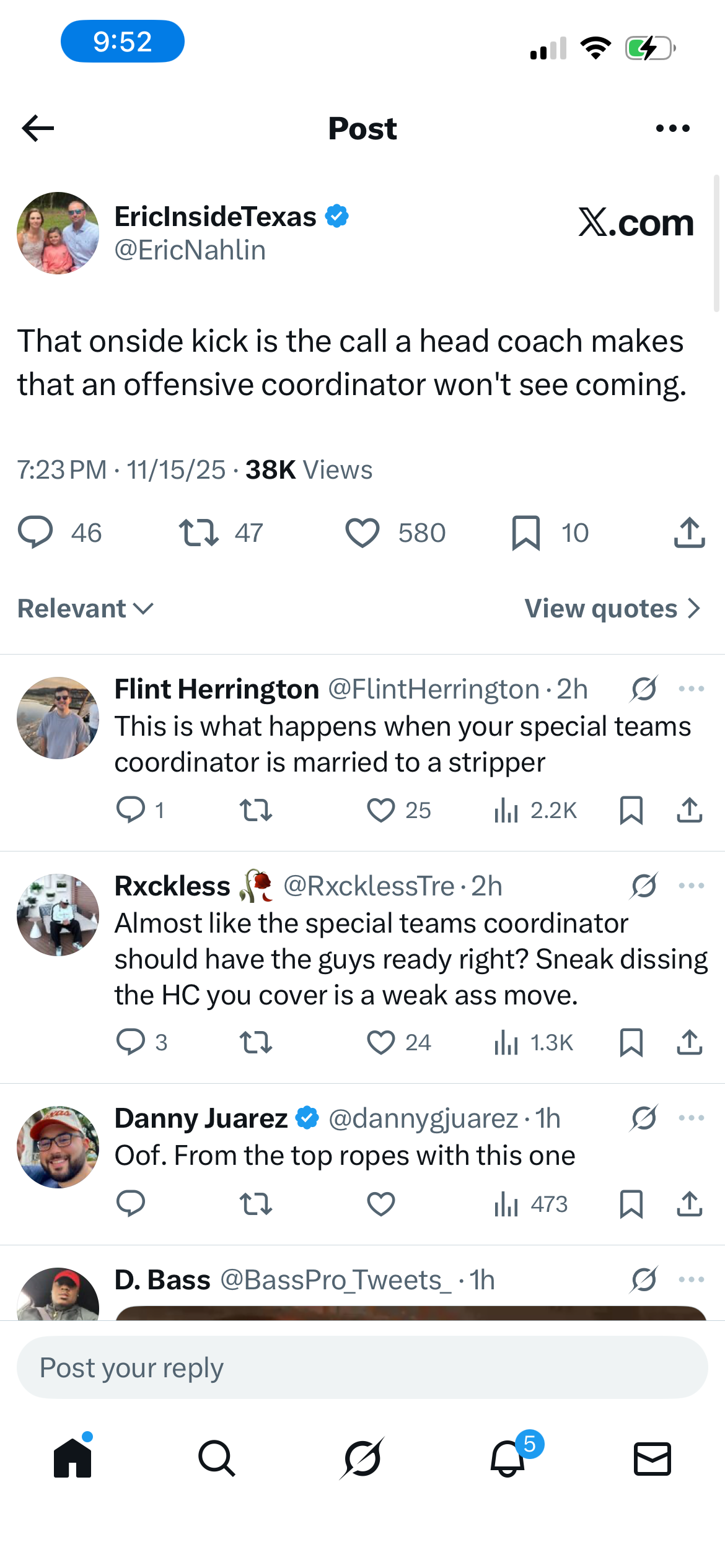The height and width of the screenshot is (1568, 725).
Task: Open the Search tab
Action: coord(217,1458)
